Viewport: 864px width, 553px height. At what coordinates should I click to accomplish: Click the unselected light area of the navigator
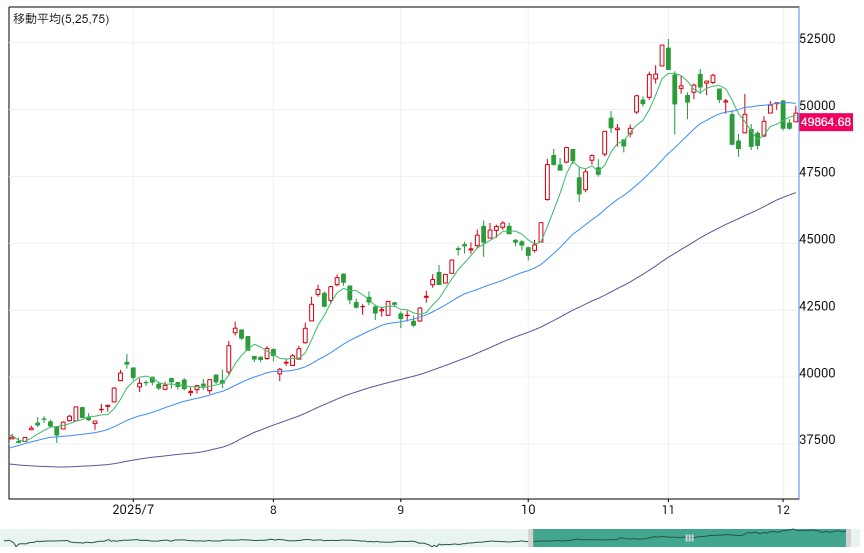(x=264, y=538)
